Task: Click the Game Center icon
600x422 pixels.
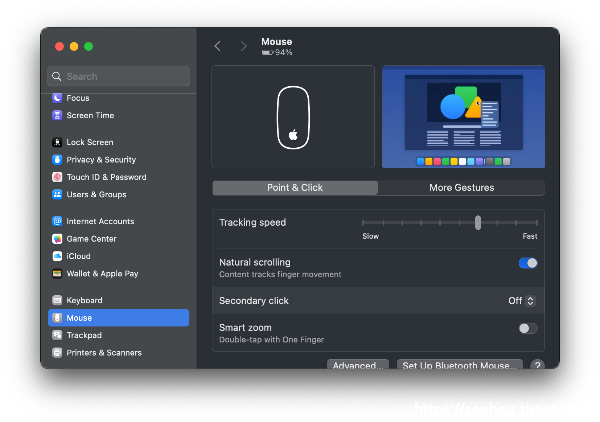Action: coord(57,239)
